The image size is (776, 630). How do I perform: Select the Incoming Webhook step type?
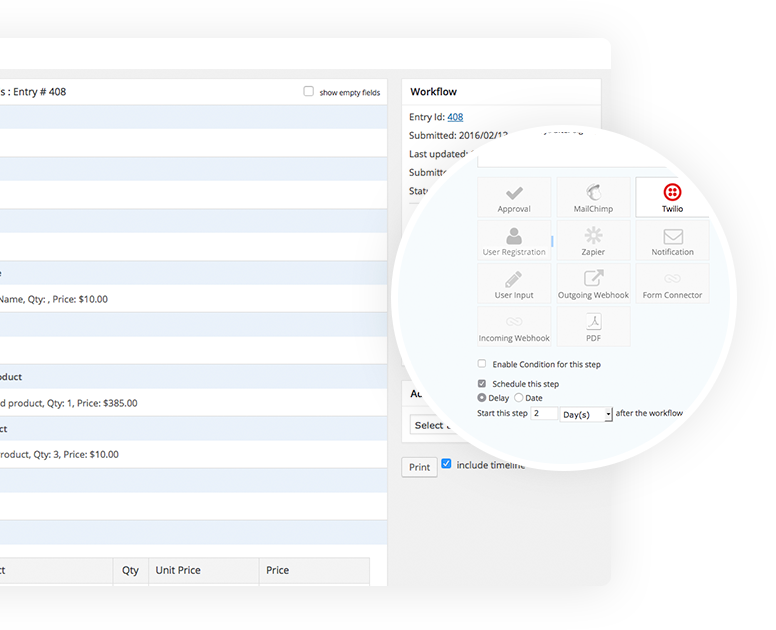coord(514,326)
